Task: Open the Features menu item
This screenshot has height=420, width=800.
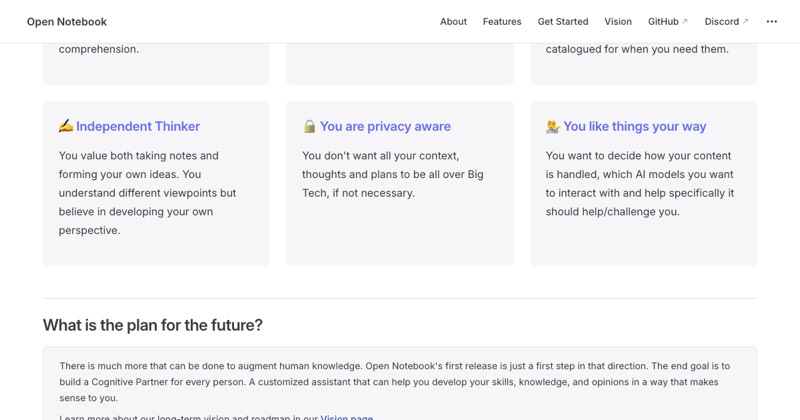Action: click(502, 21)
